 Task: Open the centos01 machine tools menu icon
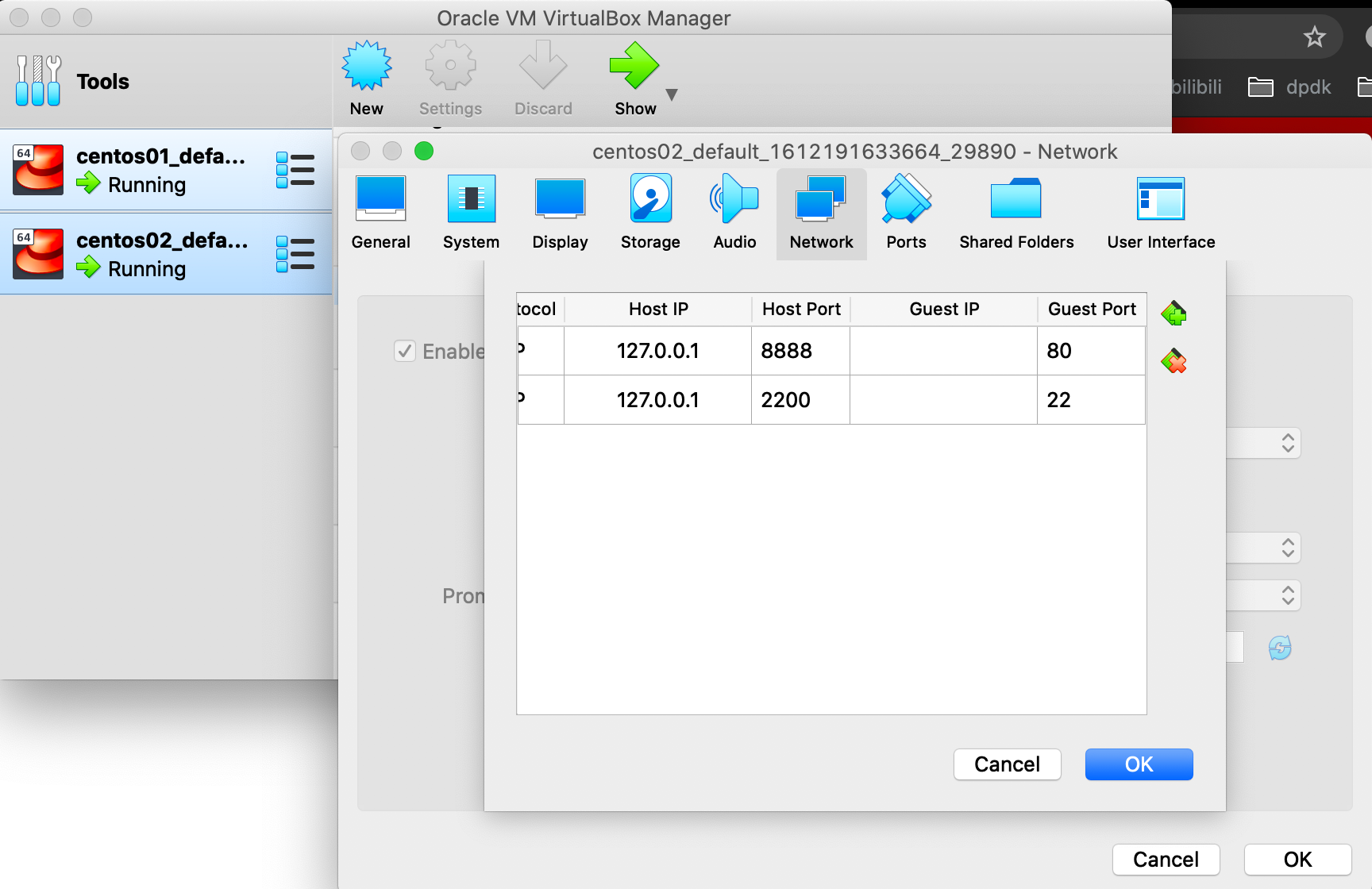295,170
